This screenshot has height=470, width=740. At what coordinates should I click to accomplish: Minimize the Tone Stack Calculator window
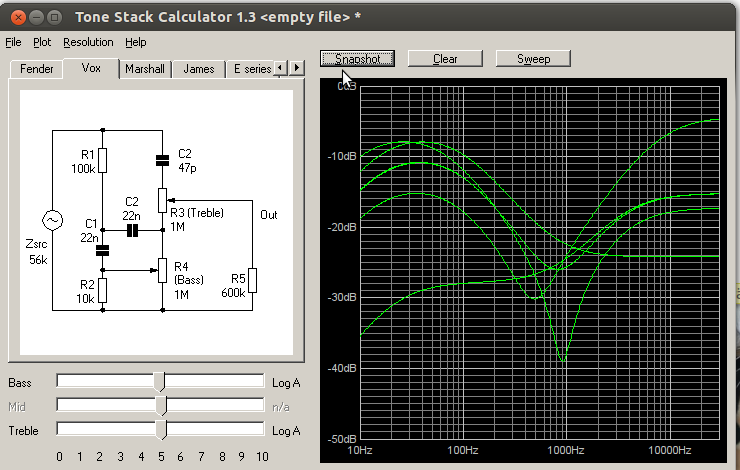point(36,17)
